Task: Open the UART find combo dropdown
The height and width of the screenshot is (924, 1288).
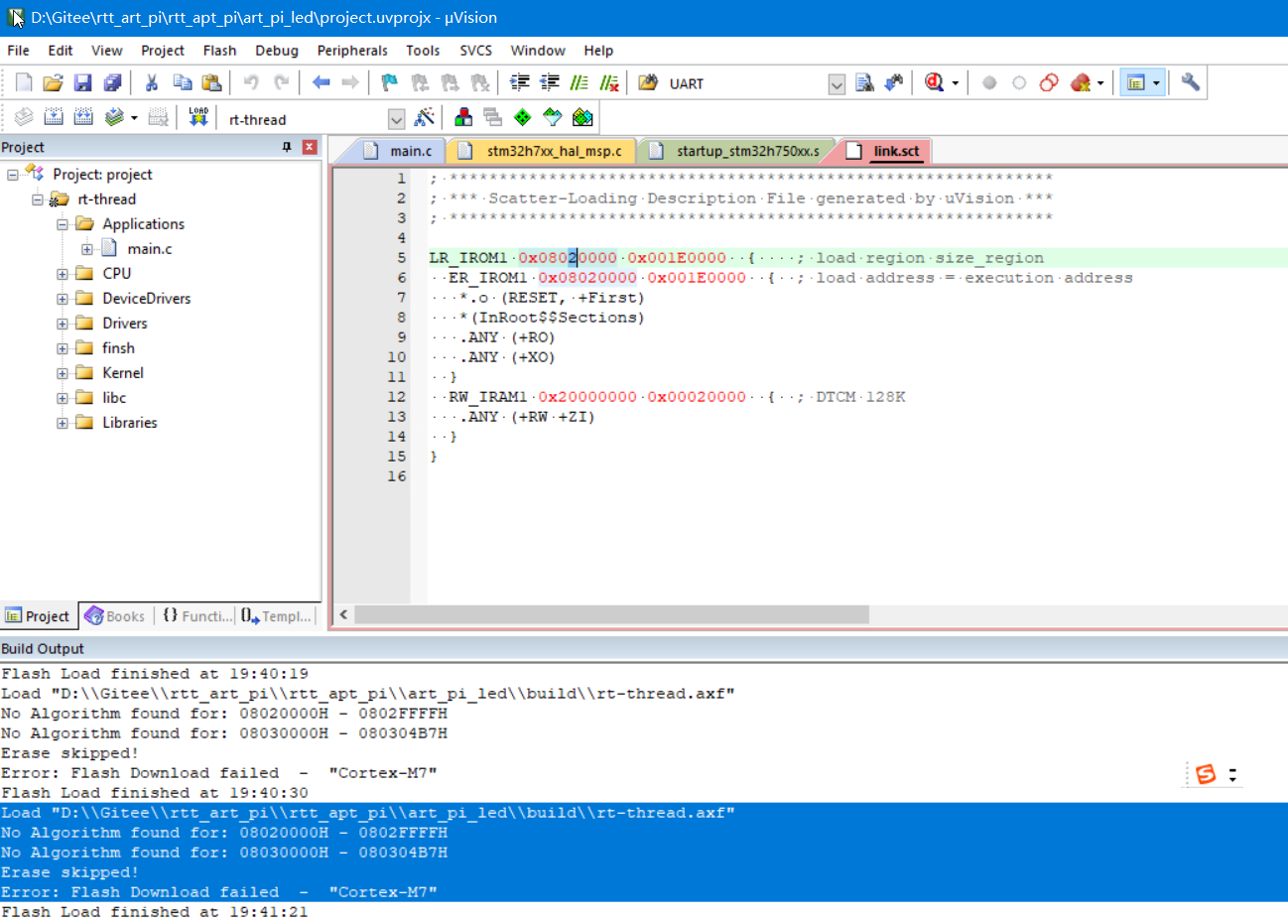Action: [837, 84]
